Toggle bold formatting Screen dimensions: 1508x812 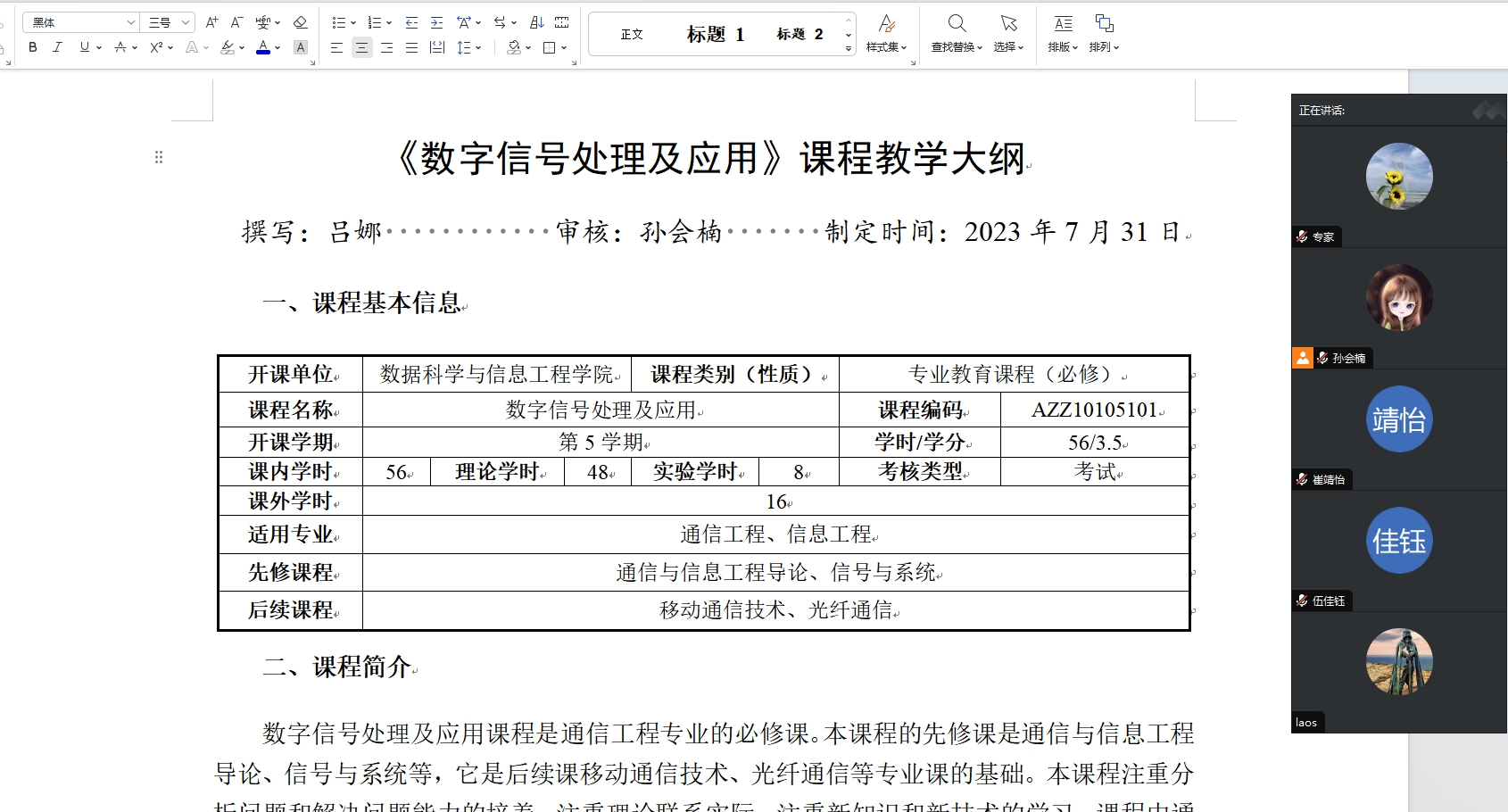click(x=33, y=47)
